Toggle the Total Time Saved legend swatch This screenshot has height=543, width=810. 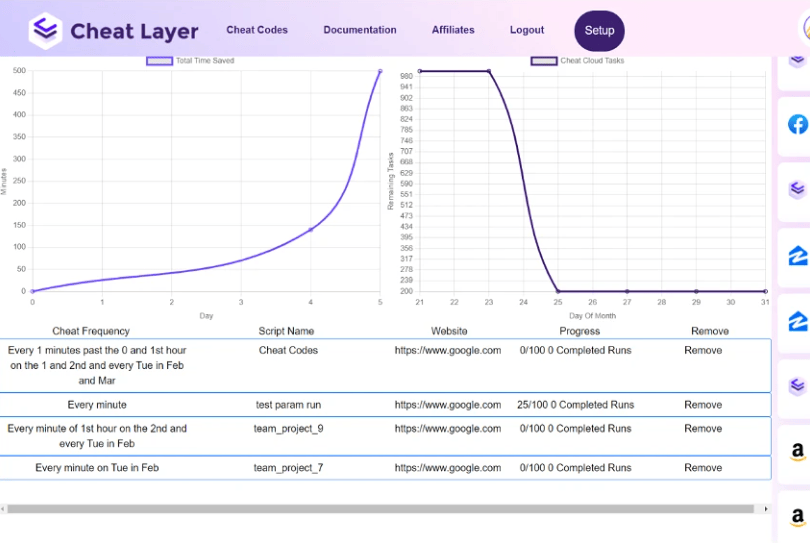coord(159,61)
